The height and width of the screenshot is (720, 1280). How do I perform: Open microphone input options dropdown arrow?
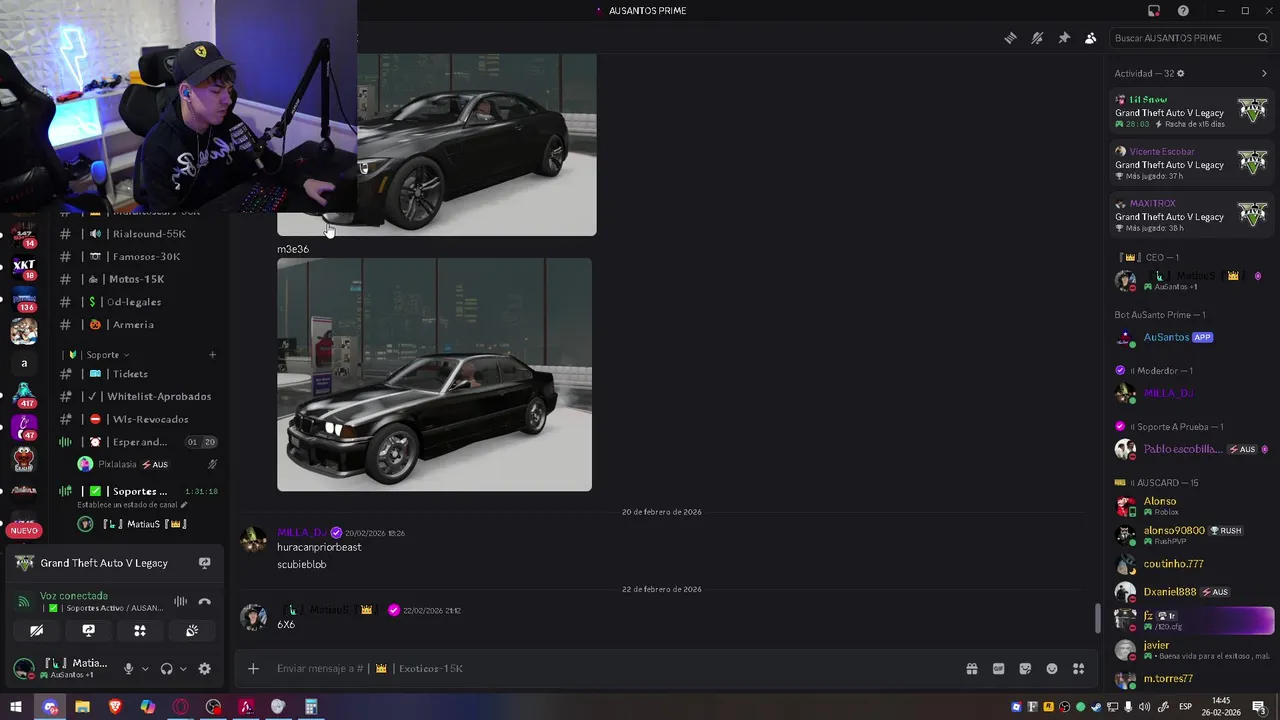[145, 668]
